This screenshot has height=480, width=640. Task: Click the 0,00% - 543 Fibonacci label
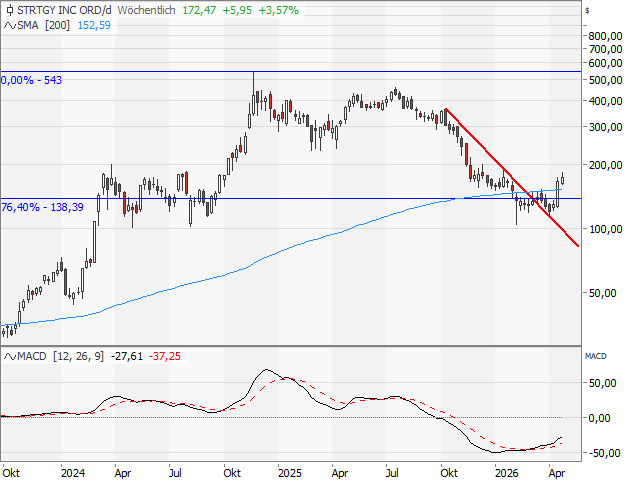click(x=32, y=79)
